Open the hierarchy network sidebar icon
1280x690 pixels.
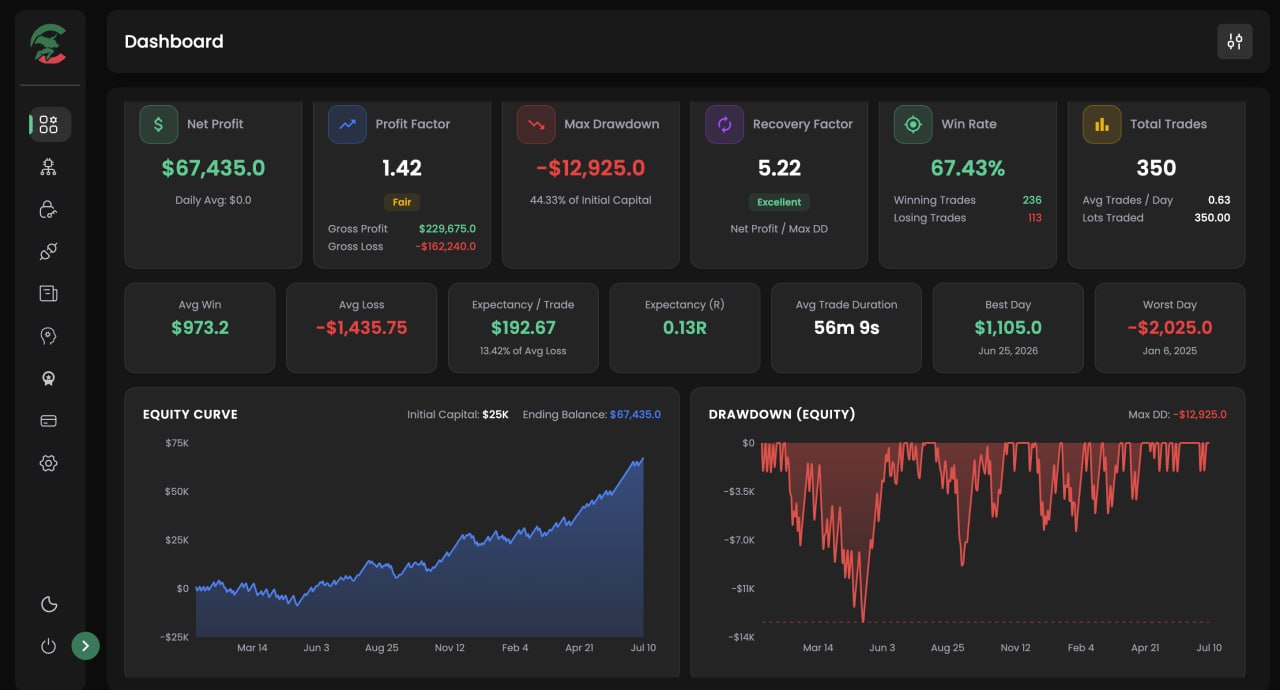(48, 167)
